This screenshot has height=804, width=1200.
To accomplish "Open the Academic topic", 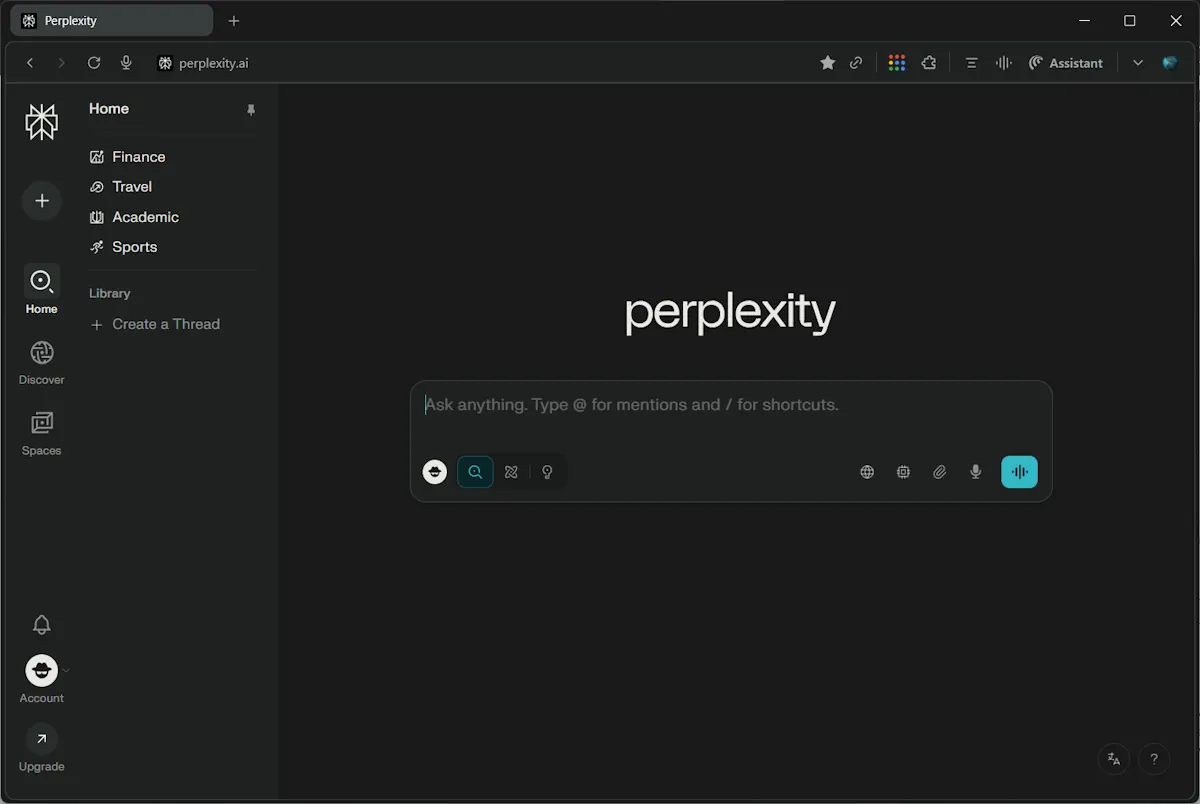I will pos(134,217).
